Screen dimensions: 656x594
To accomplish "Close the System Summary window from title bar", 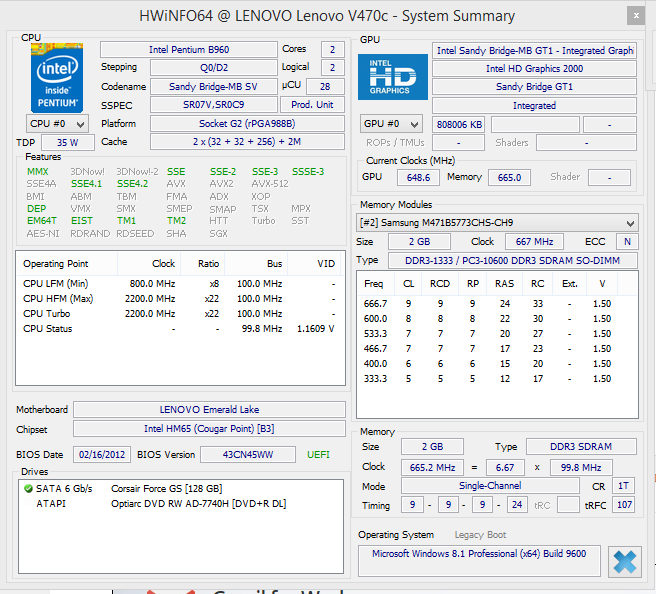I will (635, 16).
